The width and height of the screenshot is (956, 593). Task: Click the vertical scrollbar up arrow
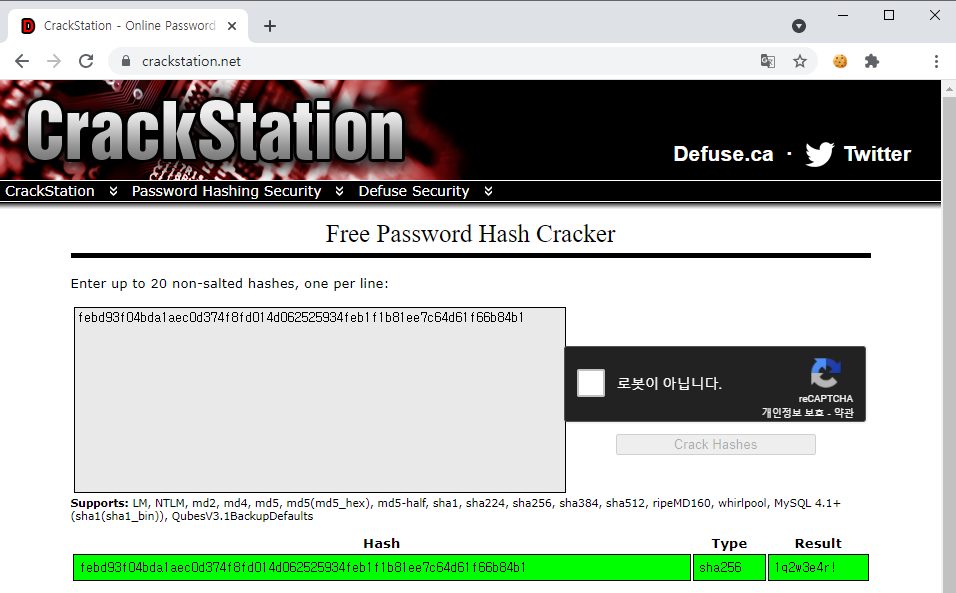949,89
